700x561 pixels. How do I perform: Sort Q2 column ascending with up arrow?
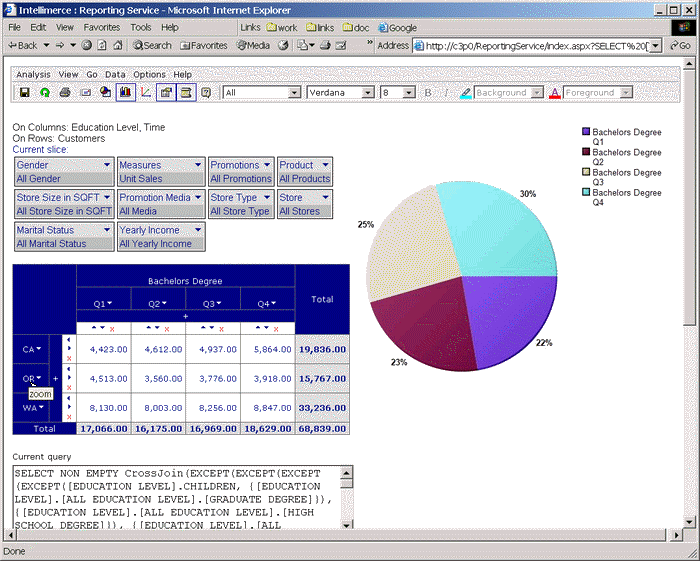[149, 328]
